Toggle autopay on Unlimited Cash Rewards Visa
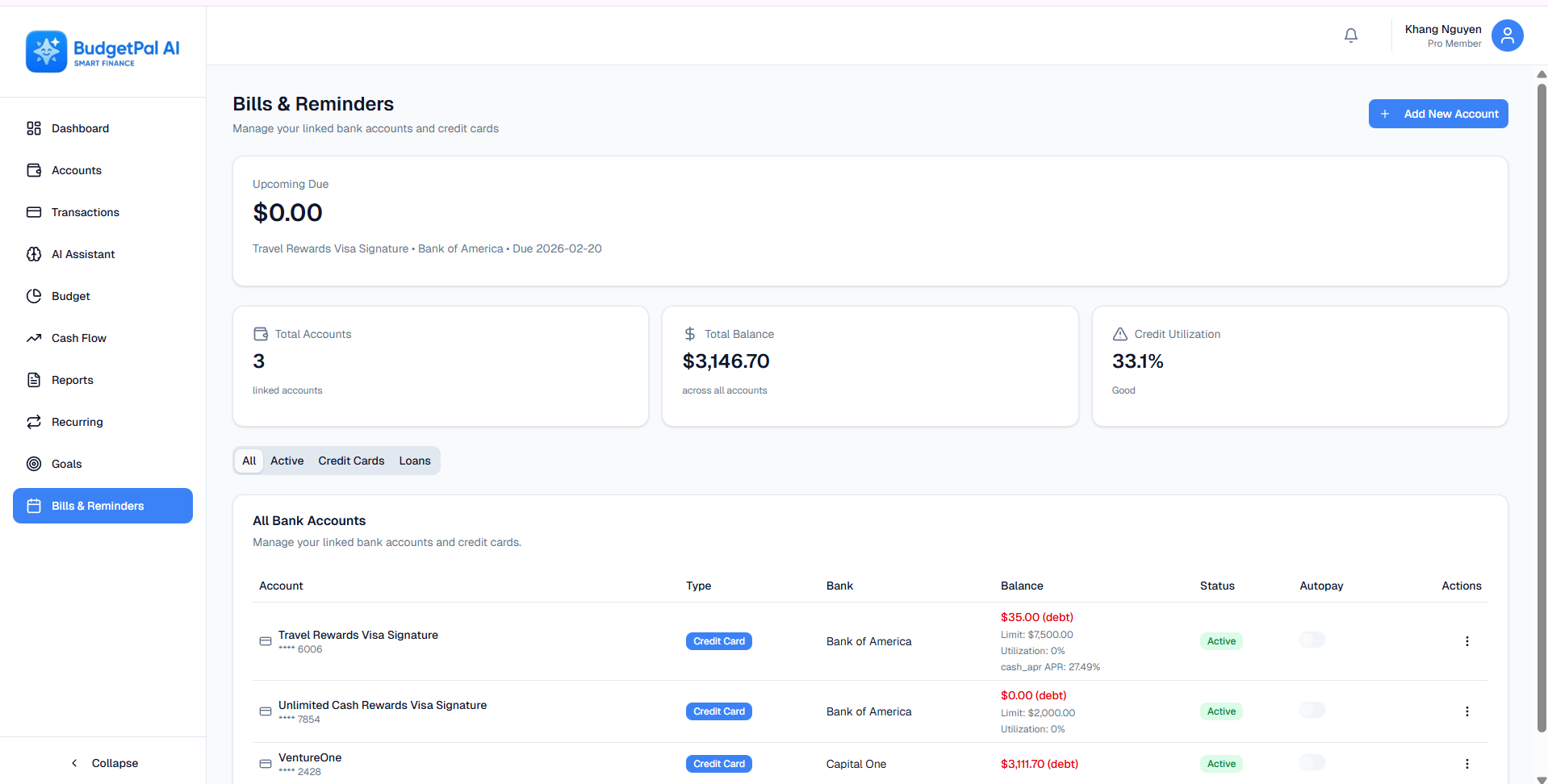The width and height of the screenshot is (1548, 784). point(1312,710)
